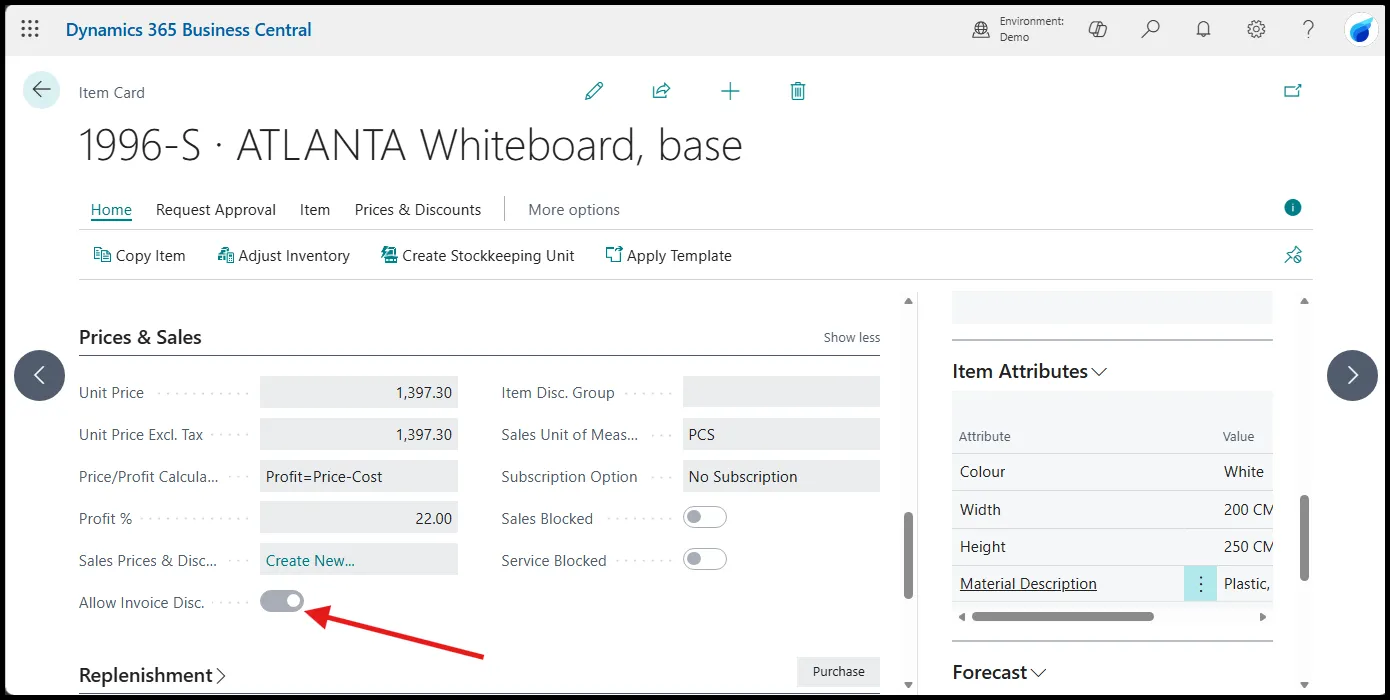Image resolution: width=1390 pixels, height=700 pixels.
Task: Click main content vertical scrollbar thumb
Action: click(x=908, y=555)
